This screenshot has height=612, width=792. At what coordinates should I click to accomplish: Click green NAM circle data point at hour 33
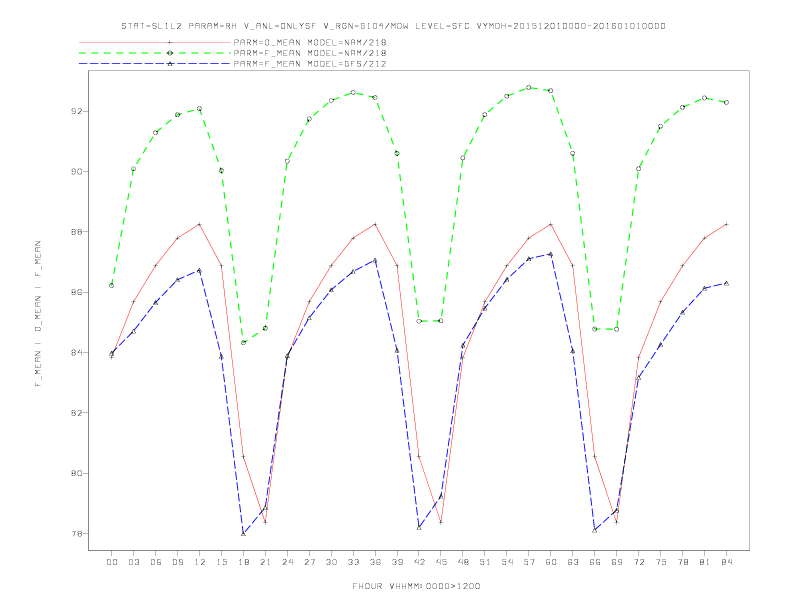(353, 92)
